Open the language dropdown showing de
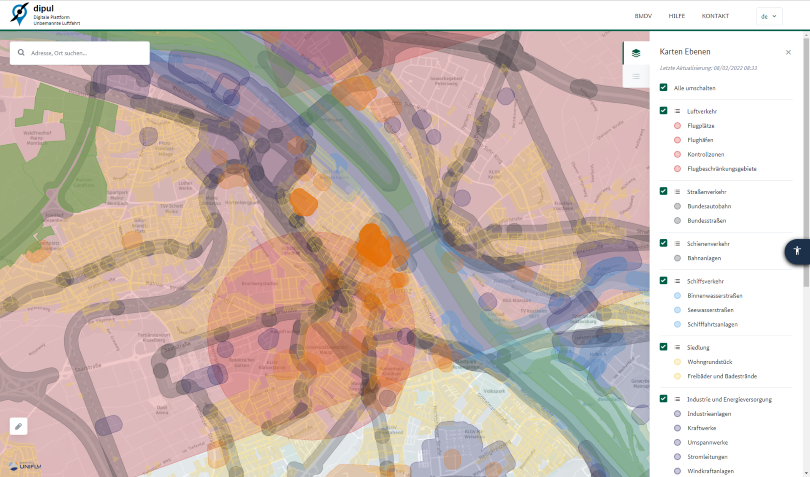810x477 pixels. [x=769, y=16]
